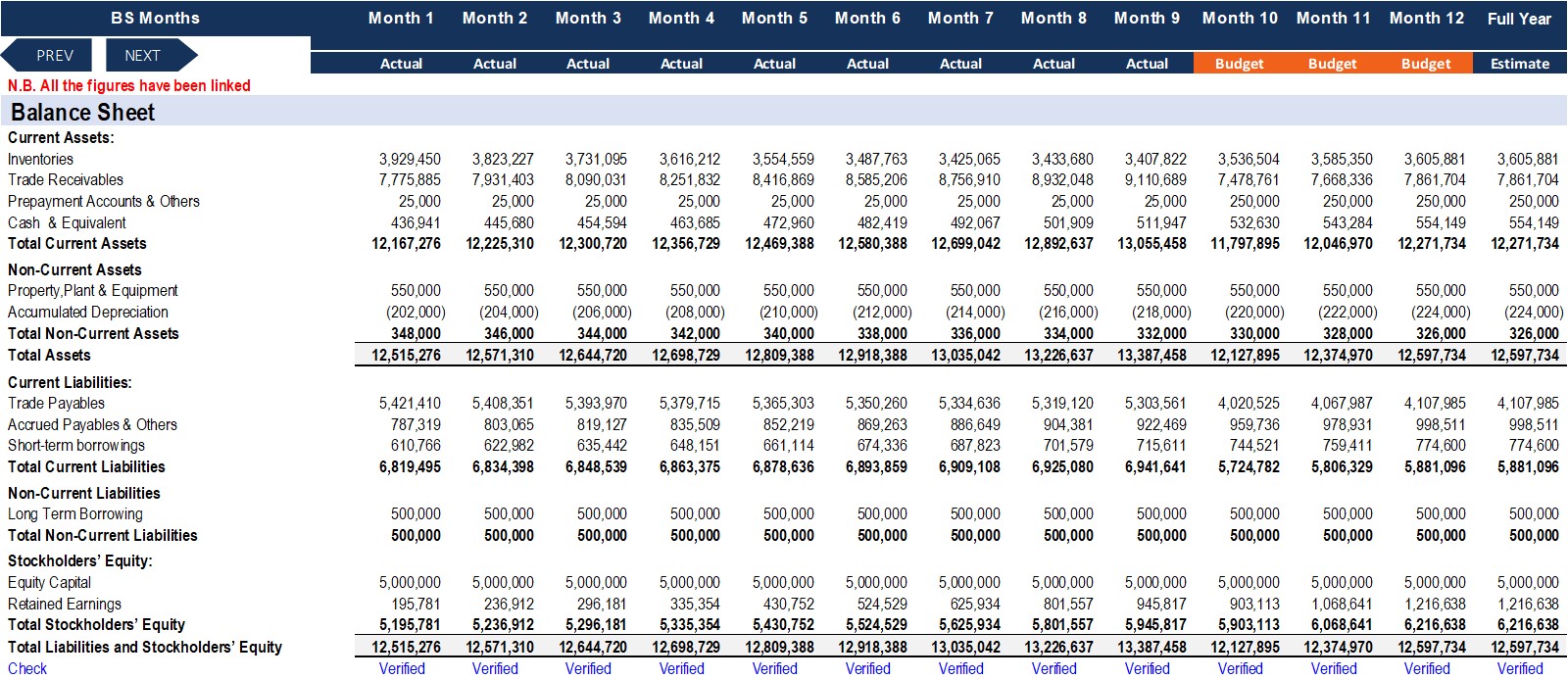Click Inventories value 3,929,450 for Month 1
Image resolution: width=1568 pixels, height=680 pixels.
tap(410, 159)
